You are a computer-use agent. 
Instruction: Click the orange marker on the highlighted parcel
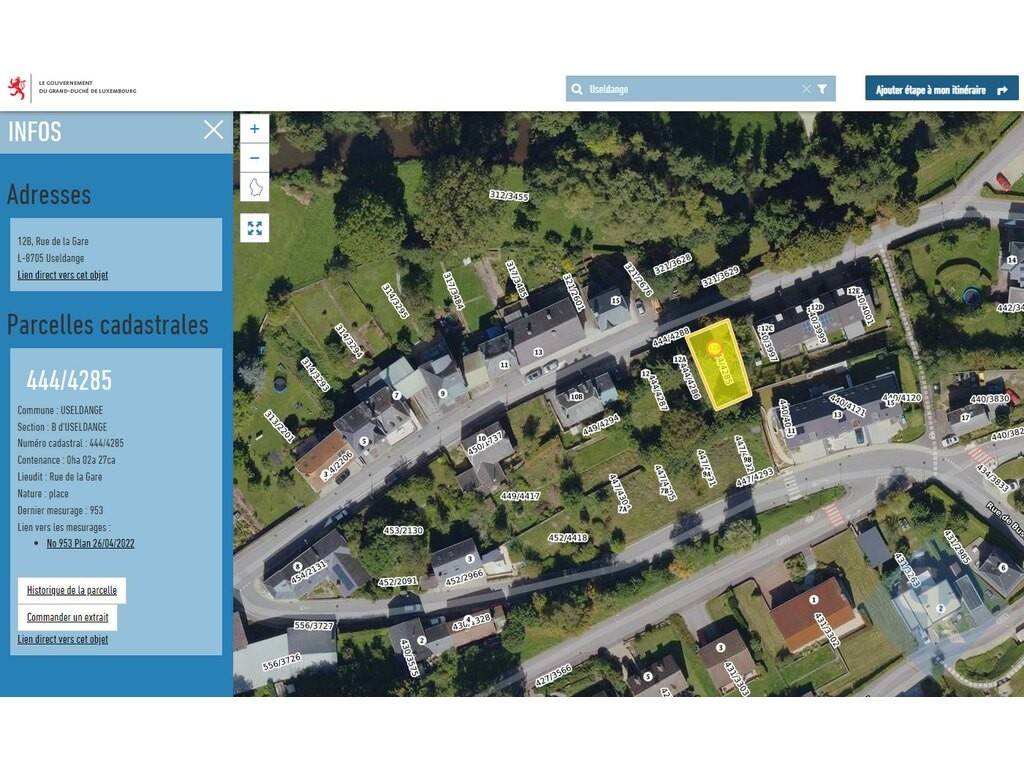coord(714,348)
